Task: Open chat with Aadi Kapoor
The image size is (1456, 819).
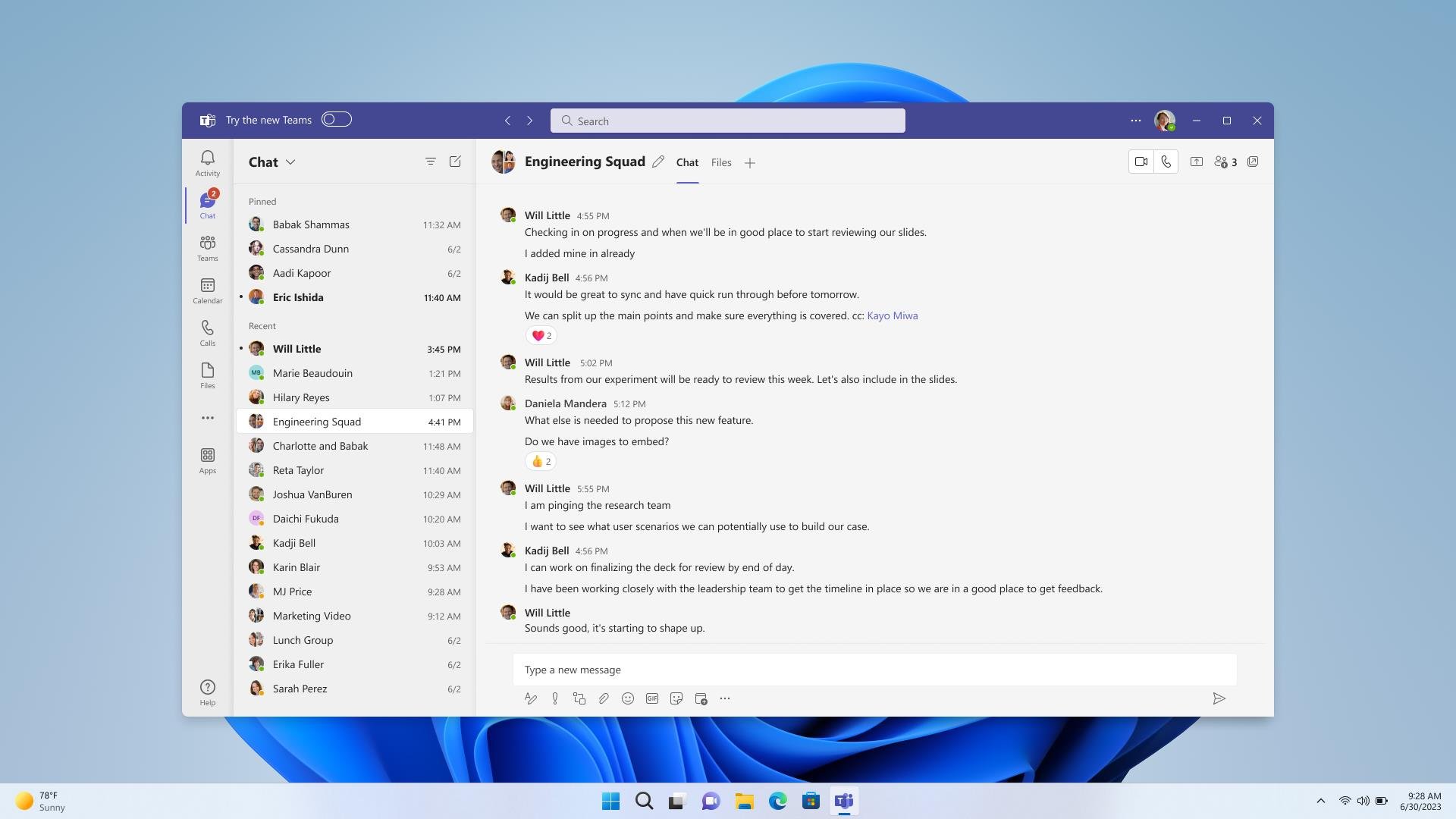Action: (x=354, y=273)
